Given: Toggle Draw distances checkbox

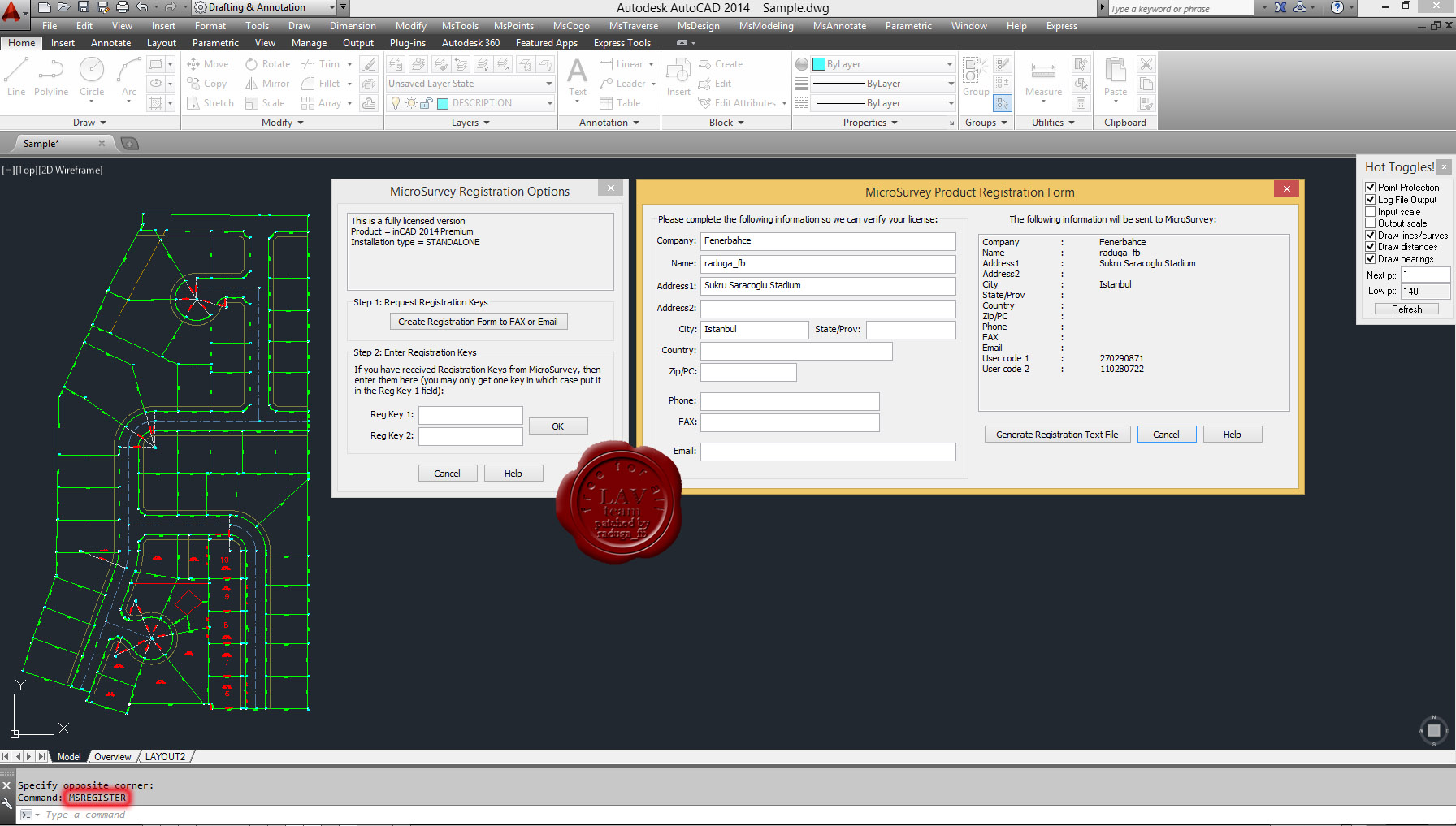Looking at the screenshot, I should [x=1371, y=247].
